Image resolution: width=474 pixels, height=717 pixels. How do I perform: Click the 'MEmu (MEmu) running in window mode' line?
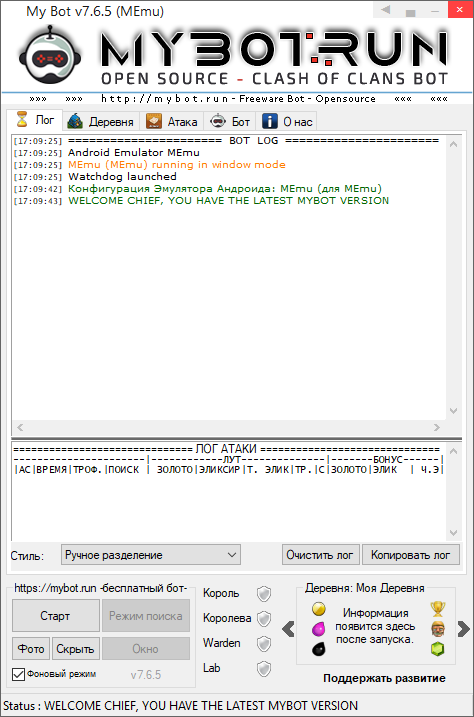pyautogui.click(x=177, y=165)
